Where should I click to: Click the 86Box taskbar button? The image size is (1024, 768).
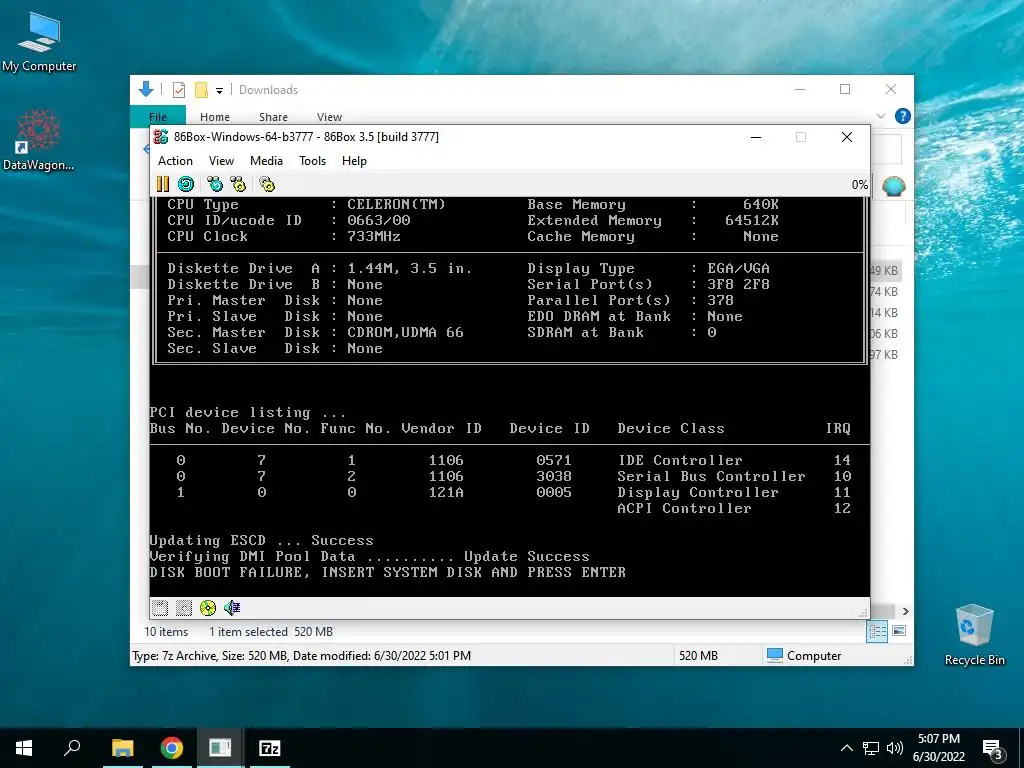pyautogui.click(x=220, y=748)
